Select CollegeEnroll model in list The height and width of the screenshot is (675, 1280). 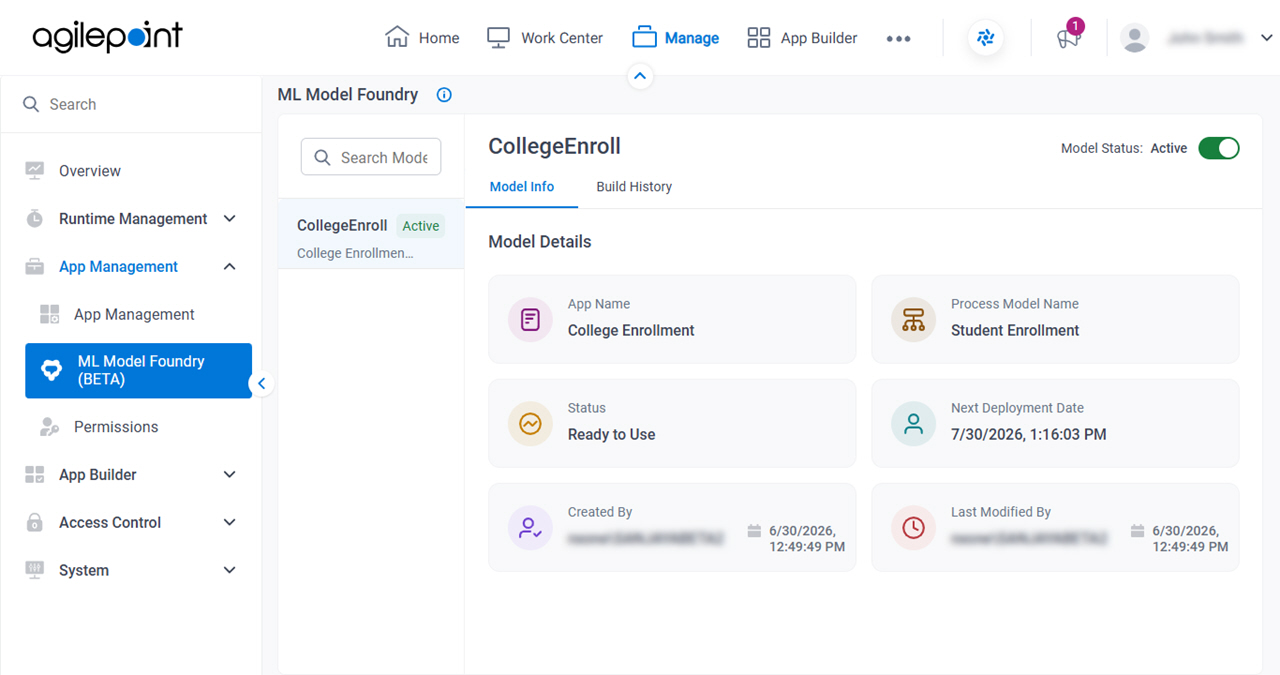tap(371, 234)
